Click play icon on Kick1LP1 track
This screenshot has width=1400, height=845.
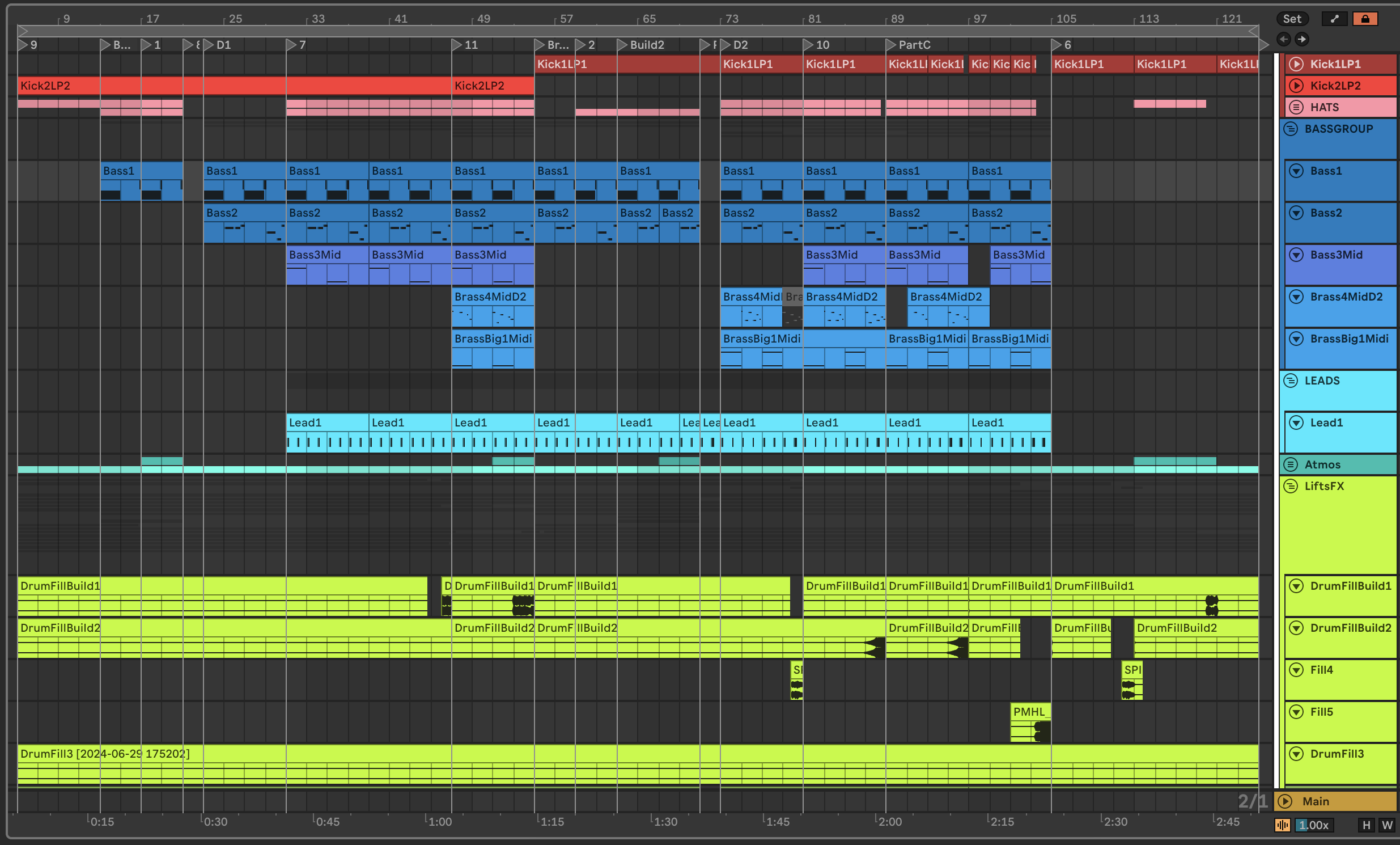coord(1296,64)
